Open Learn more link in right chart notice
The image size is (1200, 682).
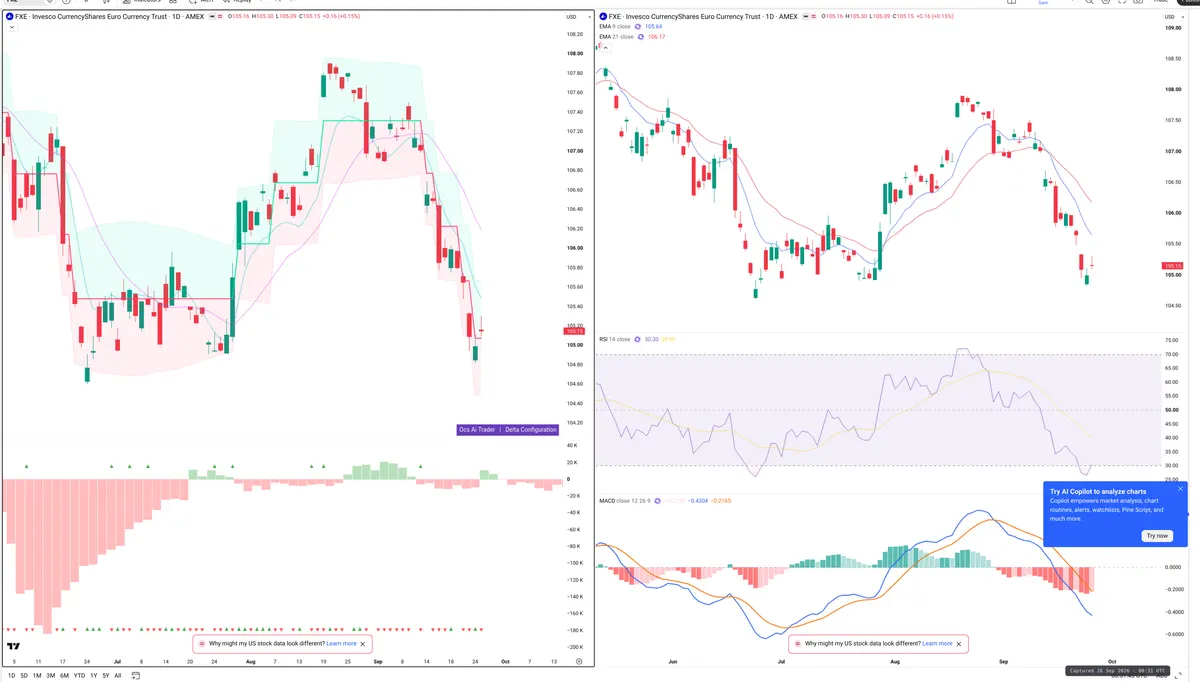click(x=937, y=644)
